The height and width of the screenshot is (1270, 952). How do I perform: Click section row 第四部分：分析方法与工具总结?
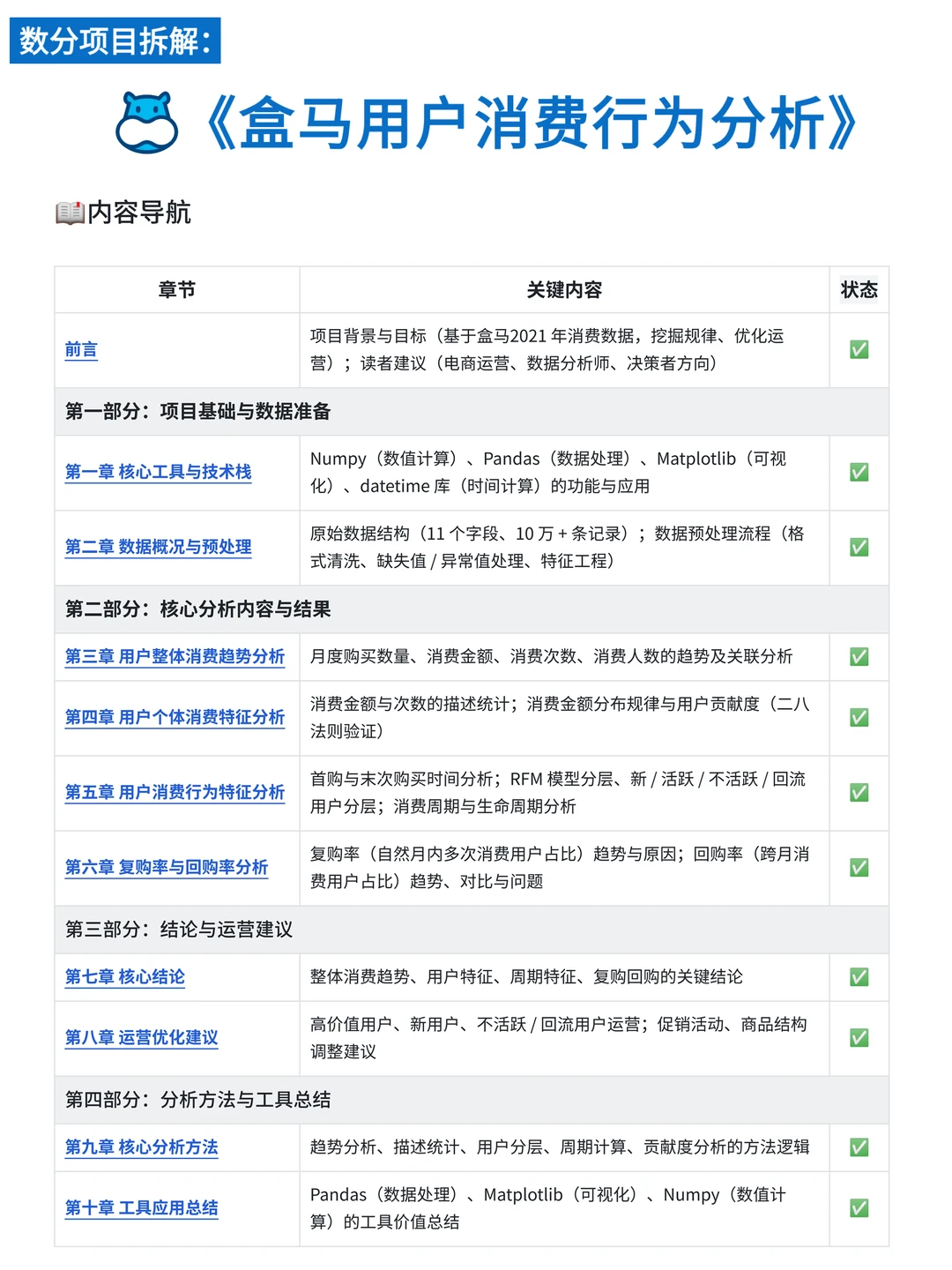[472, 1100]
